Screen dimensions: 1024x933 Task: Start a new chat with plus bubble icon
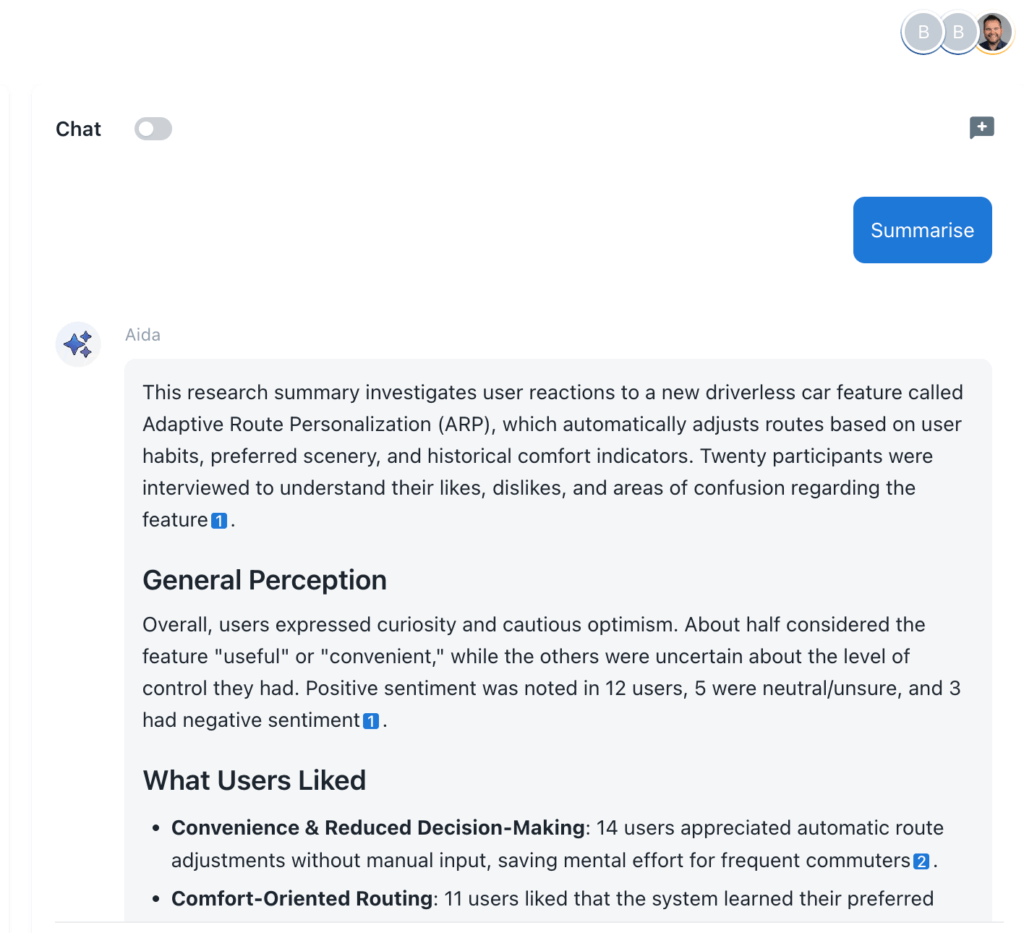[981, 128]
